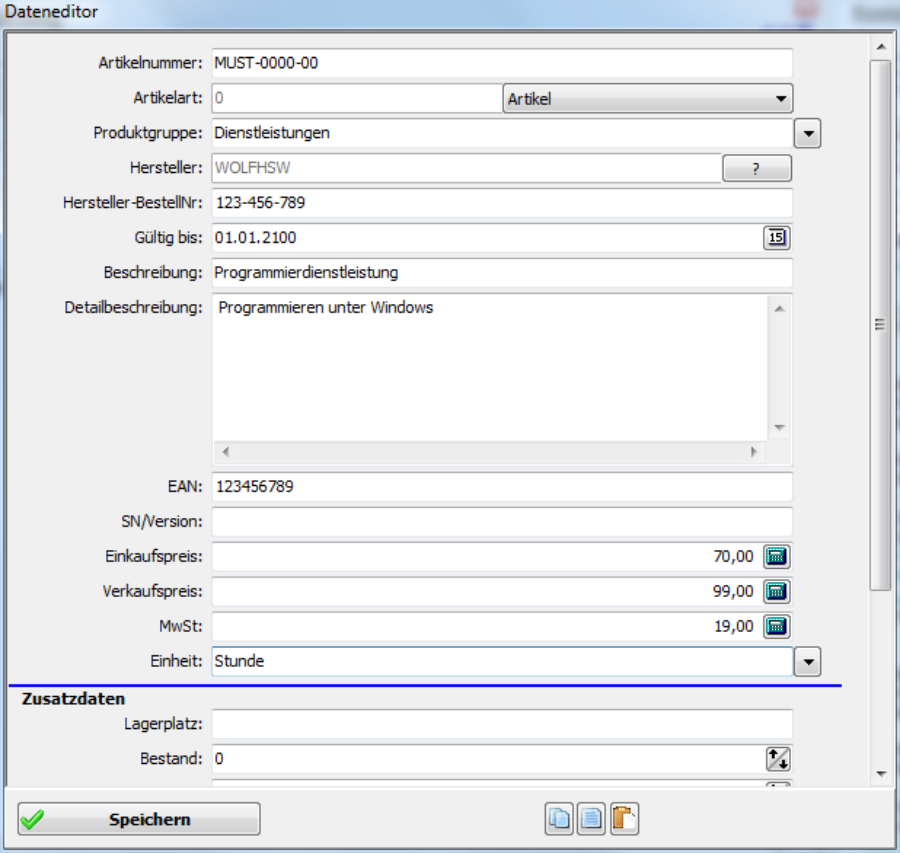Open calculator for Einkaufspreis field
The width and height of the screenshot is (900, 853).
[x=777, y=557]
